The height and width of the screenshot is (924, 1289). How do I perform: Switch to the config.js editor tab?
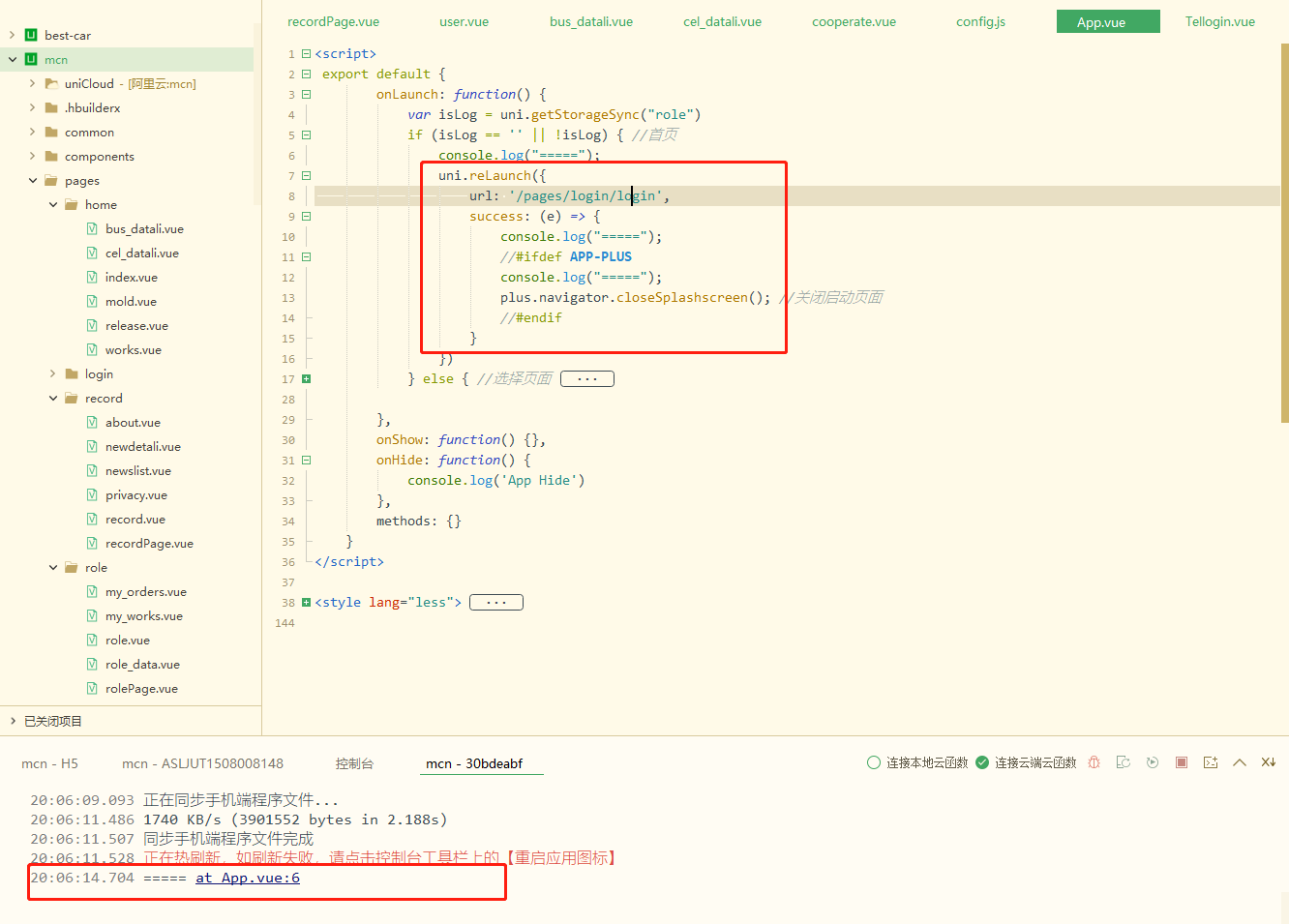click(980, 21)
